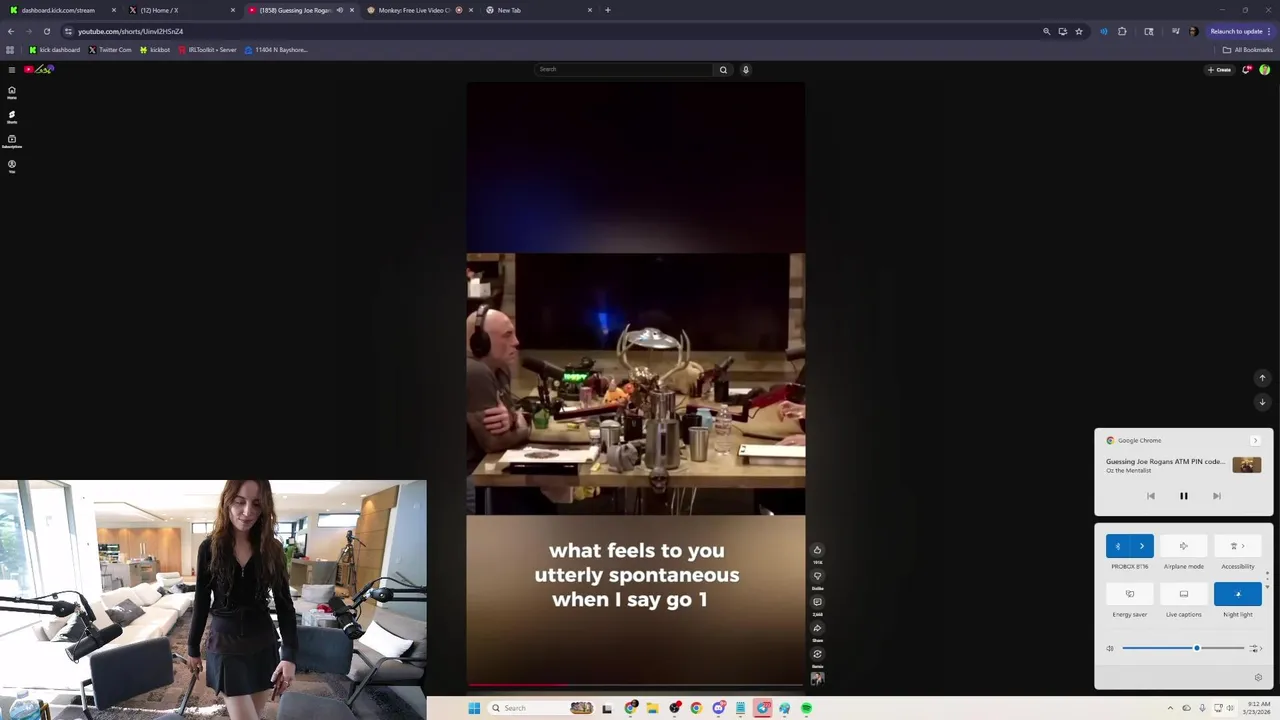Skip to next track in media card
The image size is (1280, 720).
click(1216, 496)
